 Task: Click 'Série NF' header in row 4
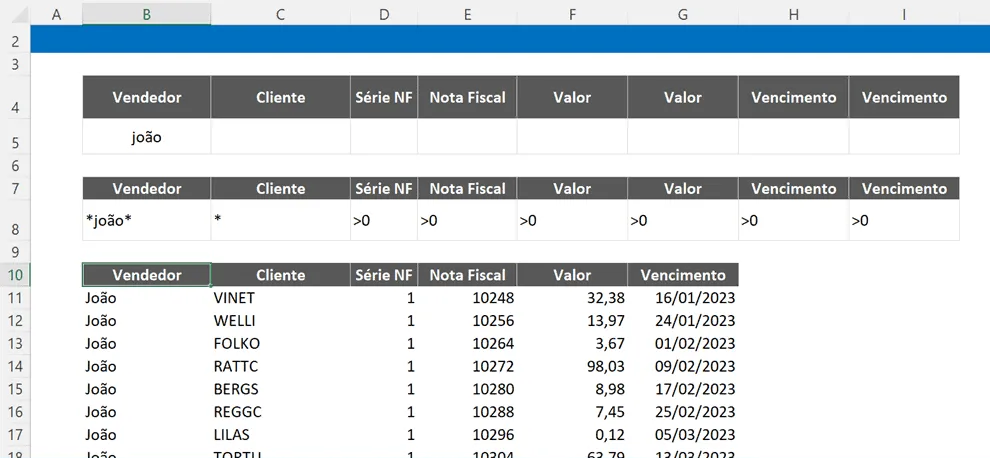point(384,97)
